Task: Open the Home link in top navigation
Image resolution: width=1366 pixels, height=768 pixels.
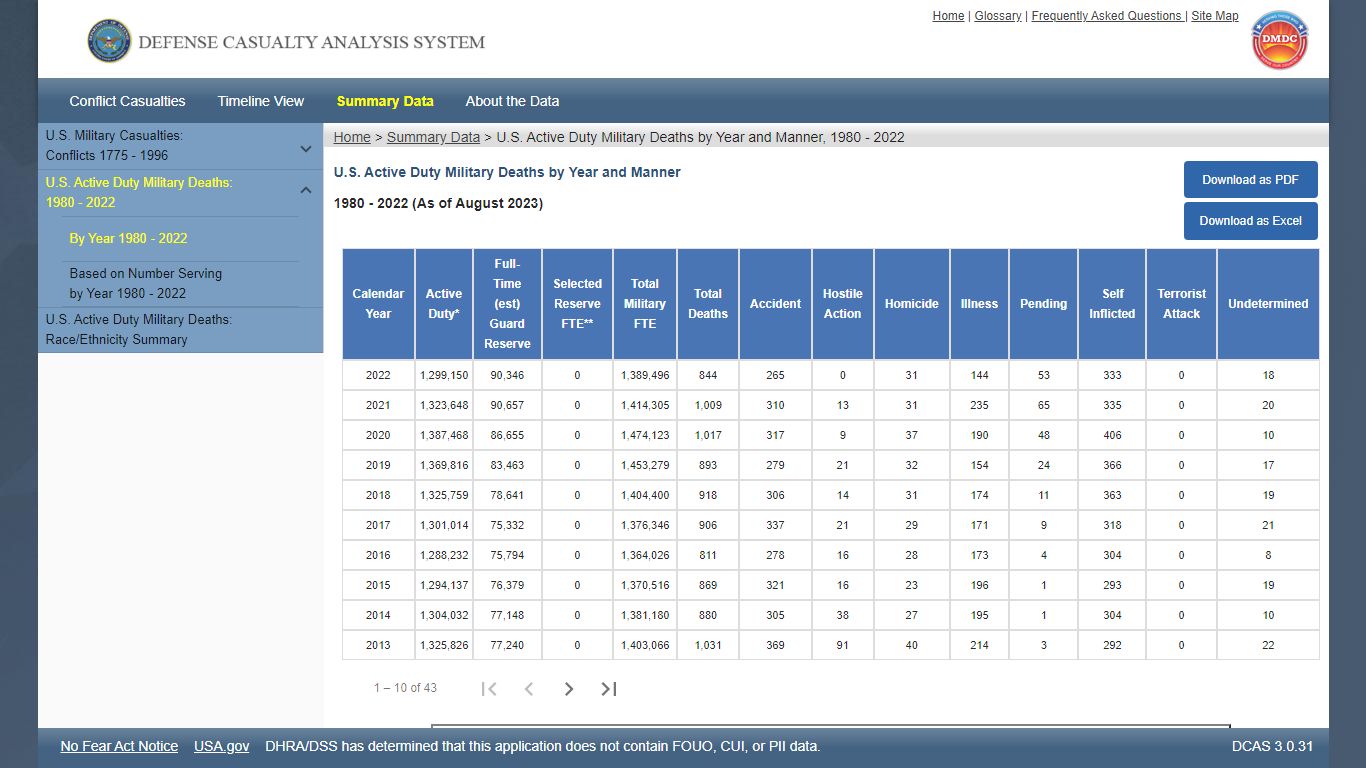Action: pos(948,16)
